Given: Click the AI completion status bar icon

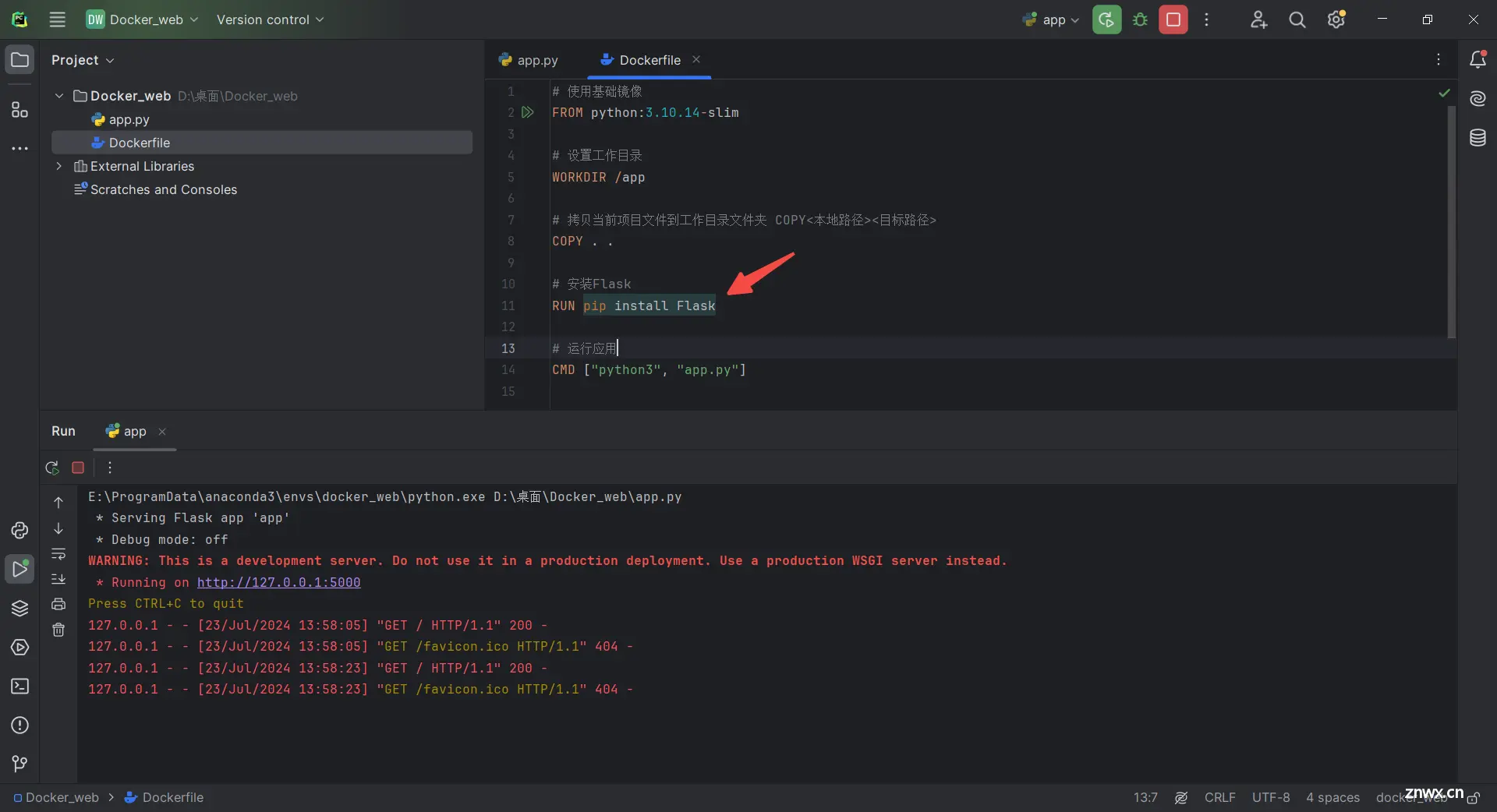Looking at the screenshot, I should point(1181,797).
